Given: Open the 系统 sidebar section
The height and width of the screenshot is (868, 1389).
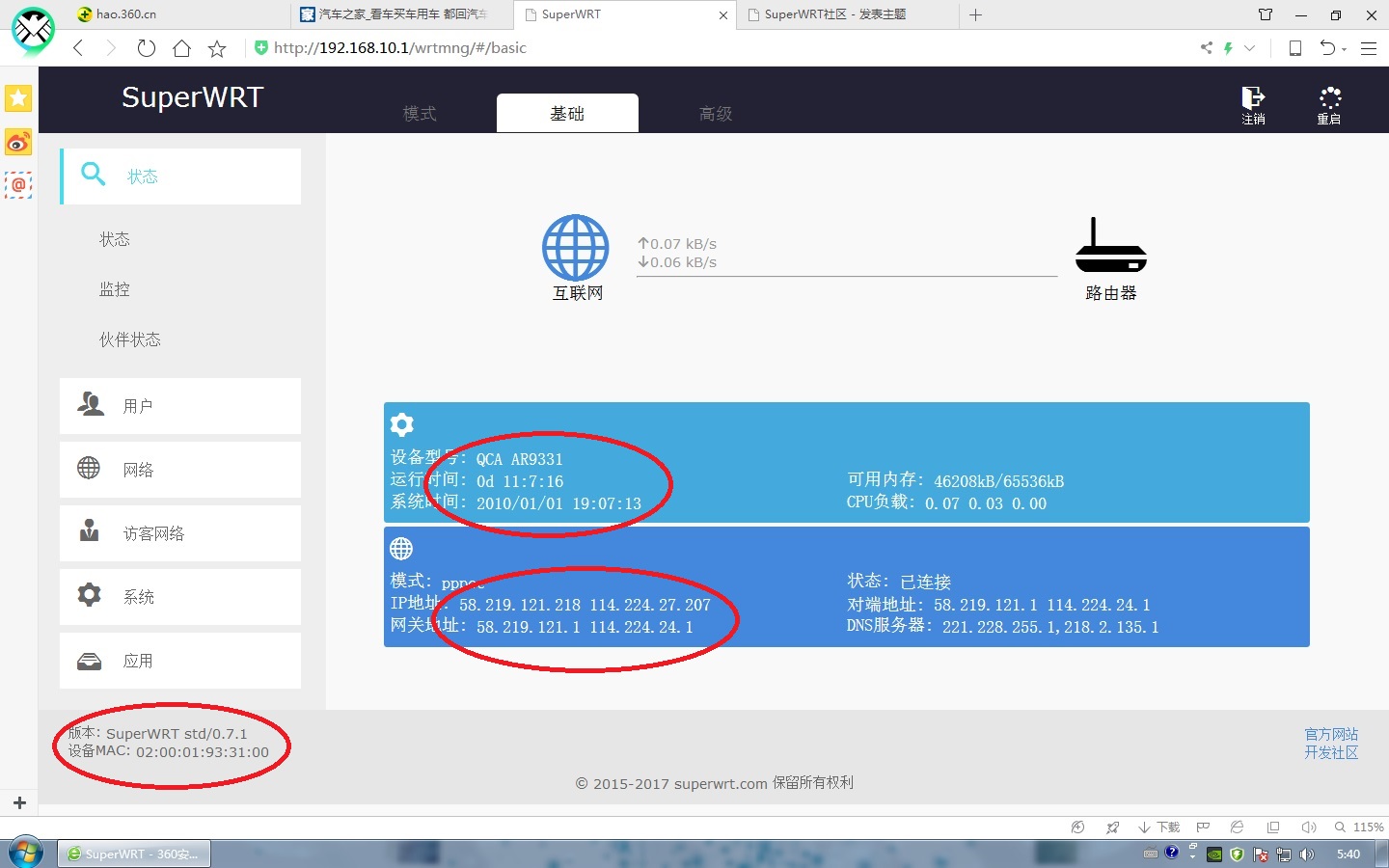Looking at the screenshot, I should tap(180, 597).
